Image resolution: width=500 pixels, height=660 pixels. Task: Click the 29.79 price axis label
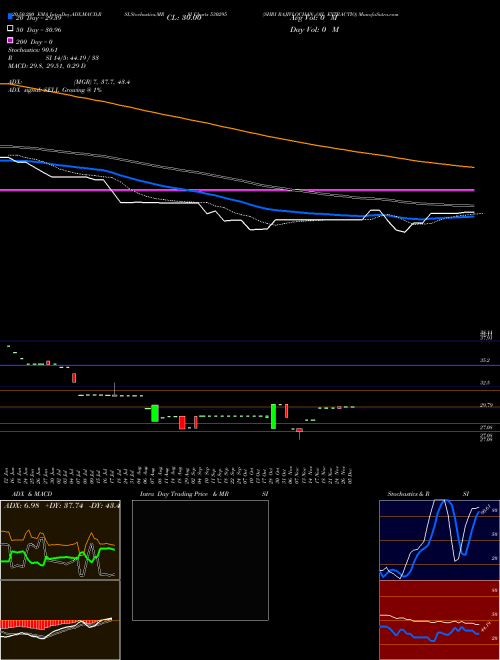pyautogui.click(x=486, y=405)
